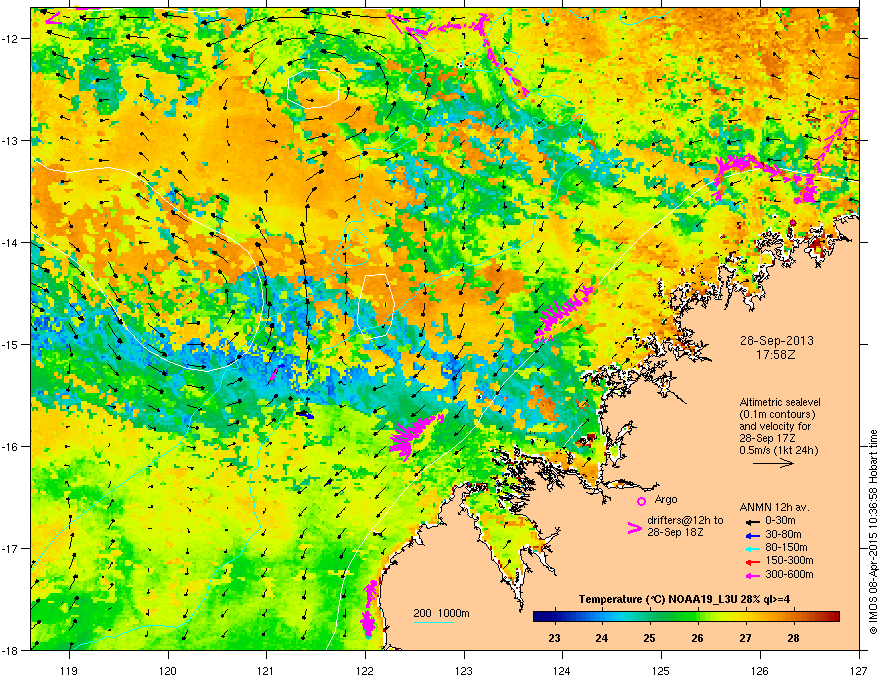Click the 26 tick on temperature scale
This screenshot has height=680, width=880.
[698, 638]
